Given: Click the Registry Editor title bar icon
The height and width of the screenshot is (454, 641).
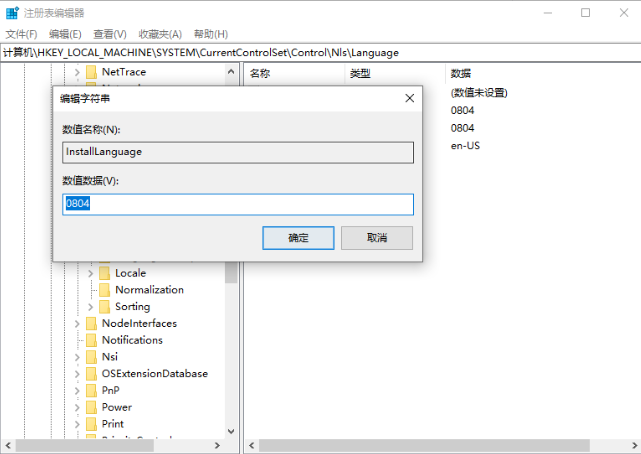Looking at the screenshot, I should point(12,13).
